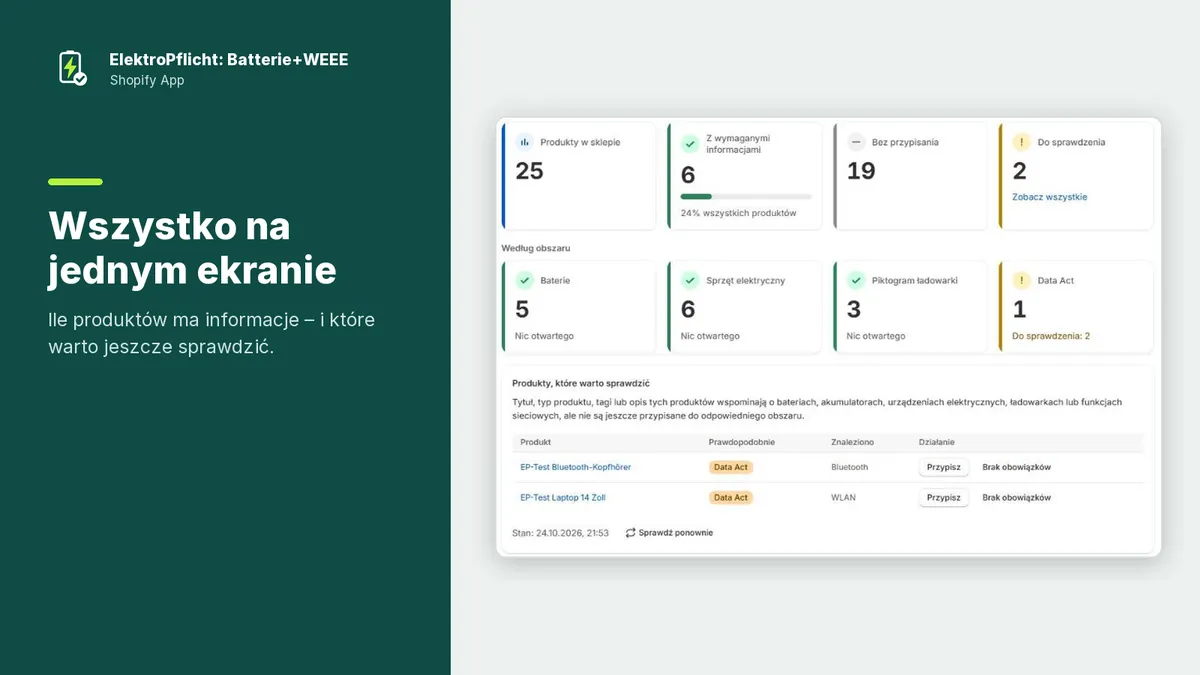Viewport: 1200px width, 675px height.
Task: Click the "Prawdopodobnie" column header
Action: (x=741, y=442)
